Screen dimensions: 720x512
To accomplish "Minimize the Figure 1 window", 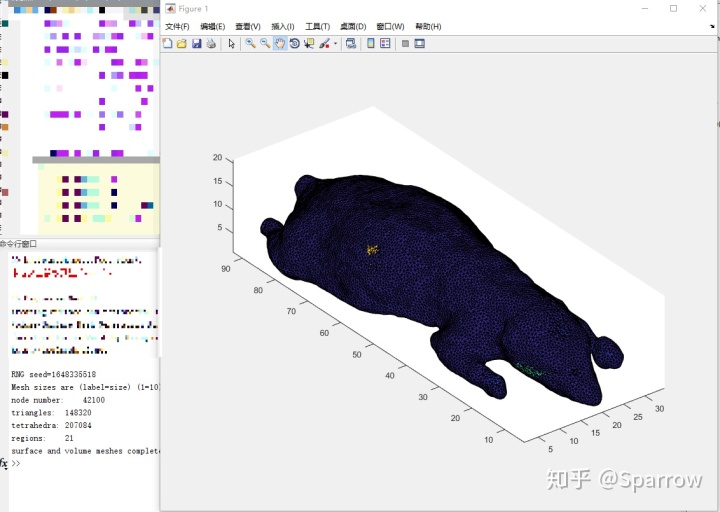I will coord(645,8).
